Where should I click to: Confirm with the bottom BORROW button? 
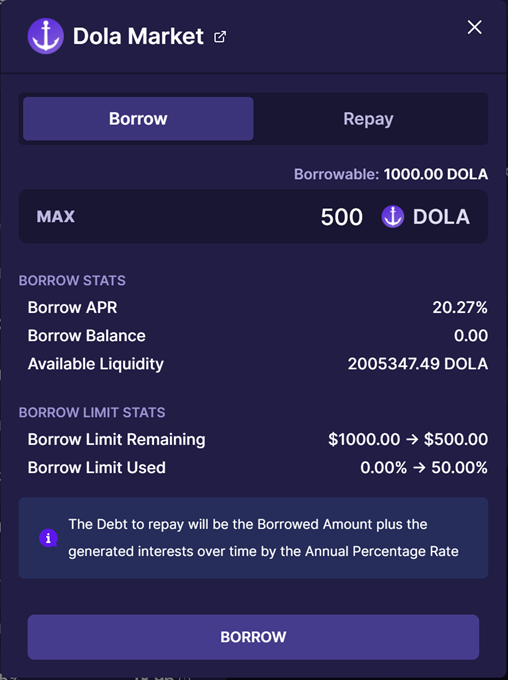(x=253, y=637)
